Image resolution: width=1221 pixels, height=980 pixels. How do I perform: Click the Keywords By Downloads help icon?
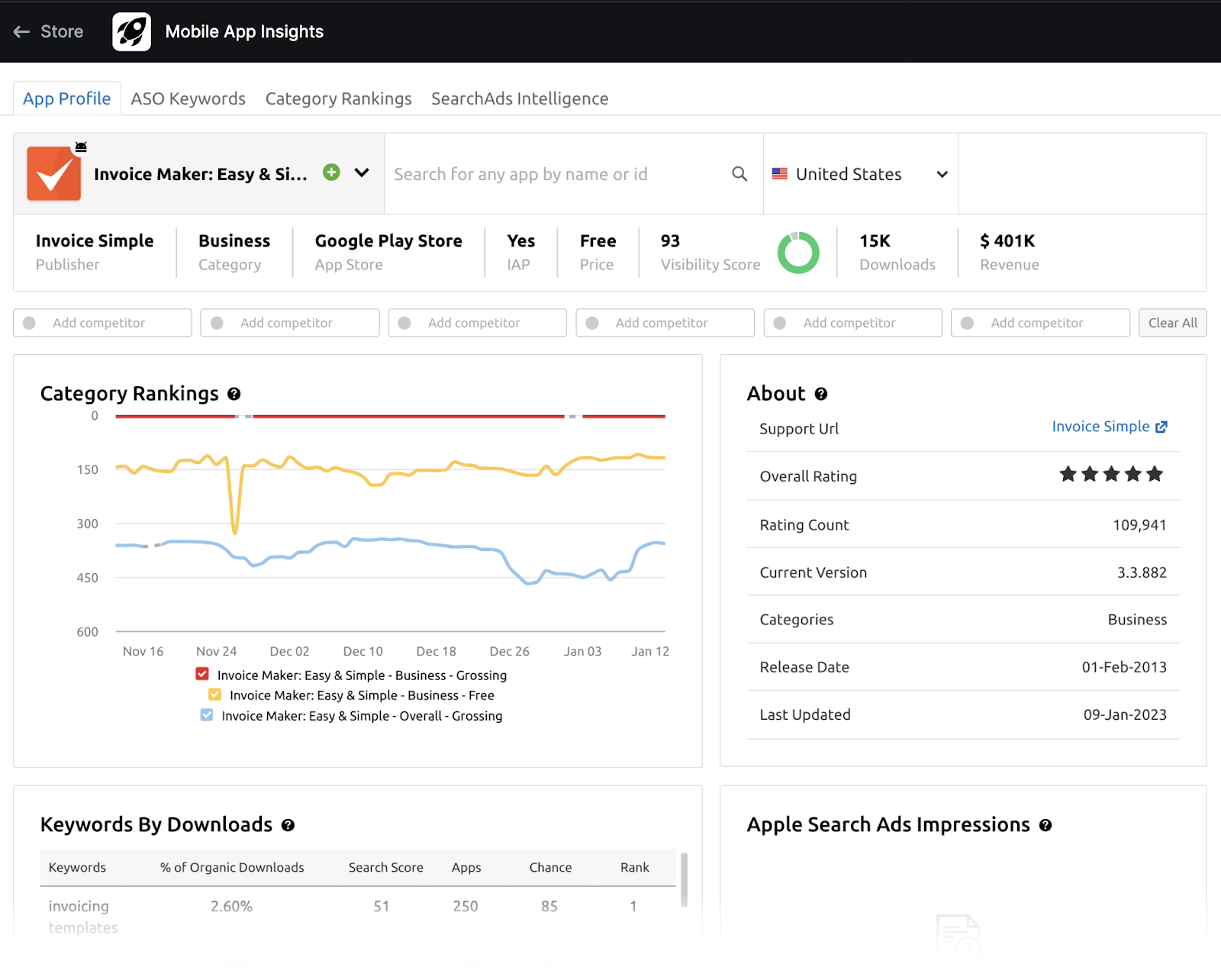(288, 825)
